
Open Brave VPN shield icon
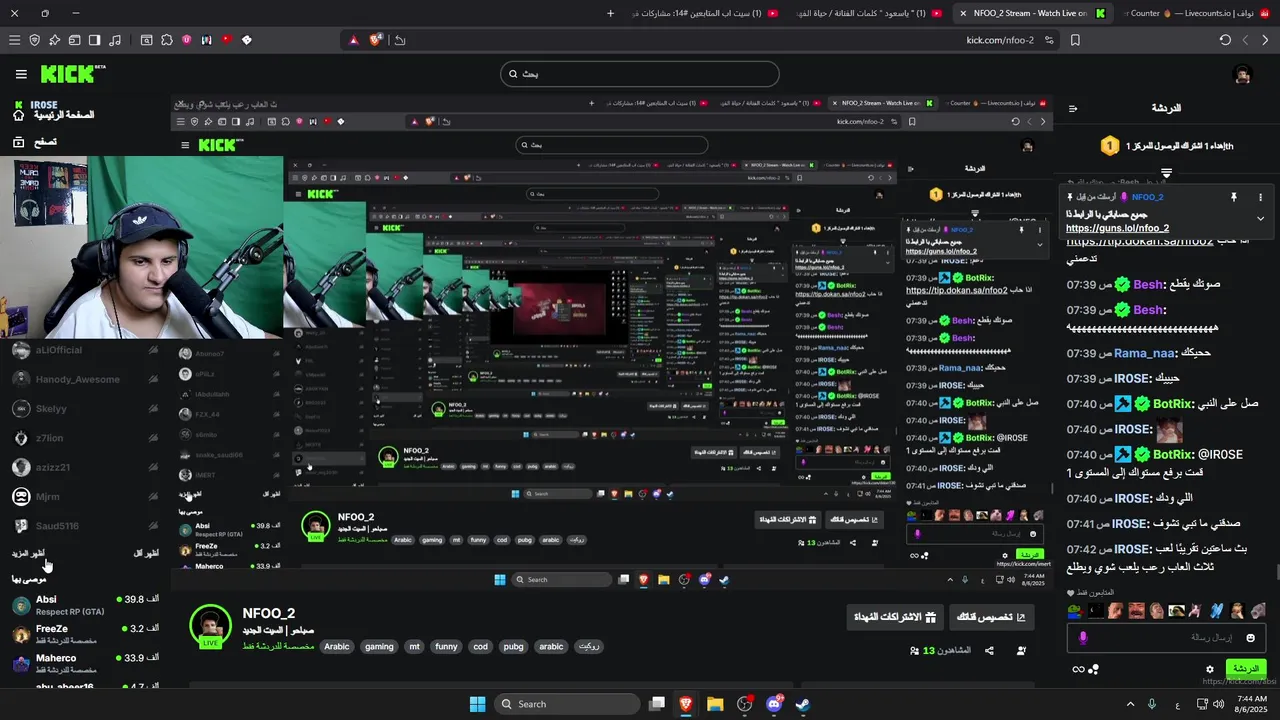pyautogui.click(x=34, y=40)
